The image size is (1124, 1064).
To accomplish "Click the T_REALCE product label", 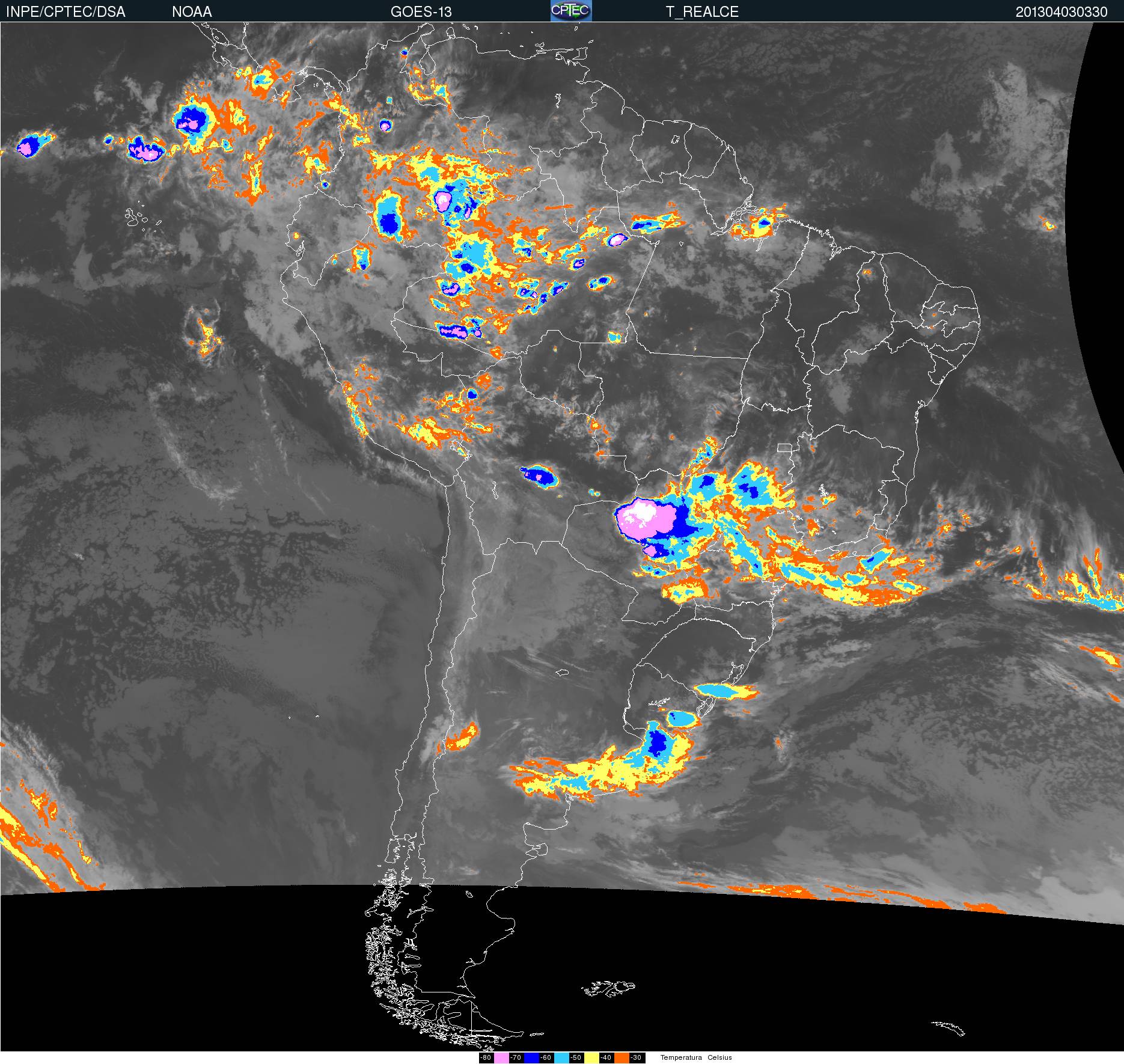I will point(702,12).
